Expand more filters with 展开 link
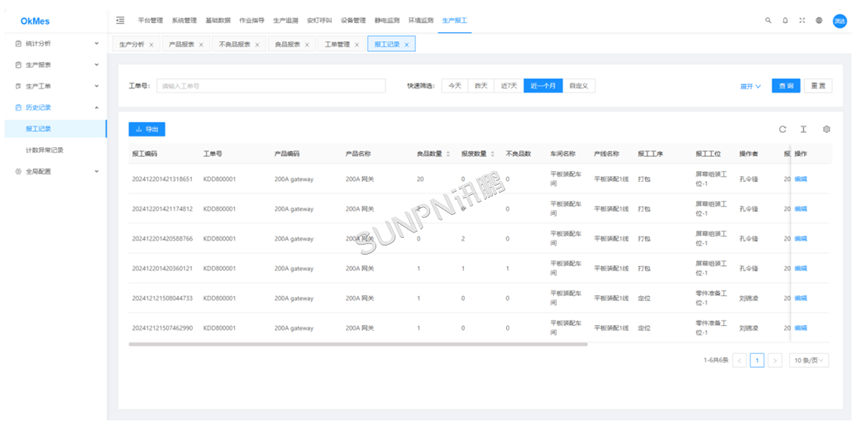The image size is (860, 425). [x=750, y=87]
